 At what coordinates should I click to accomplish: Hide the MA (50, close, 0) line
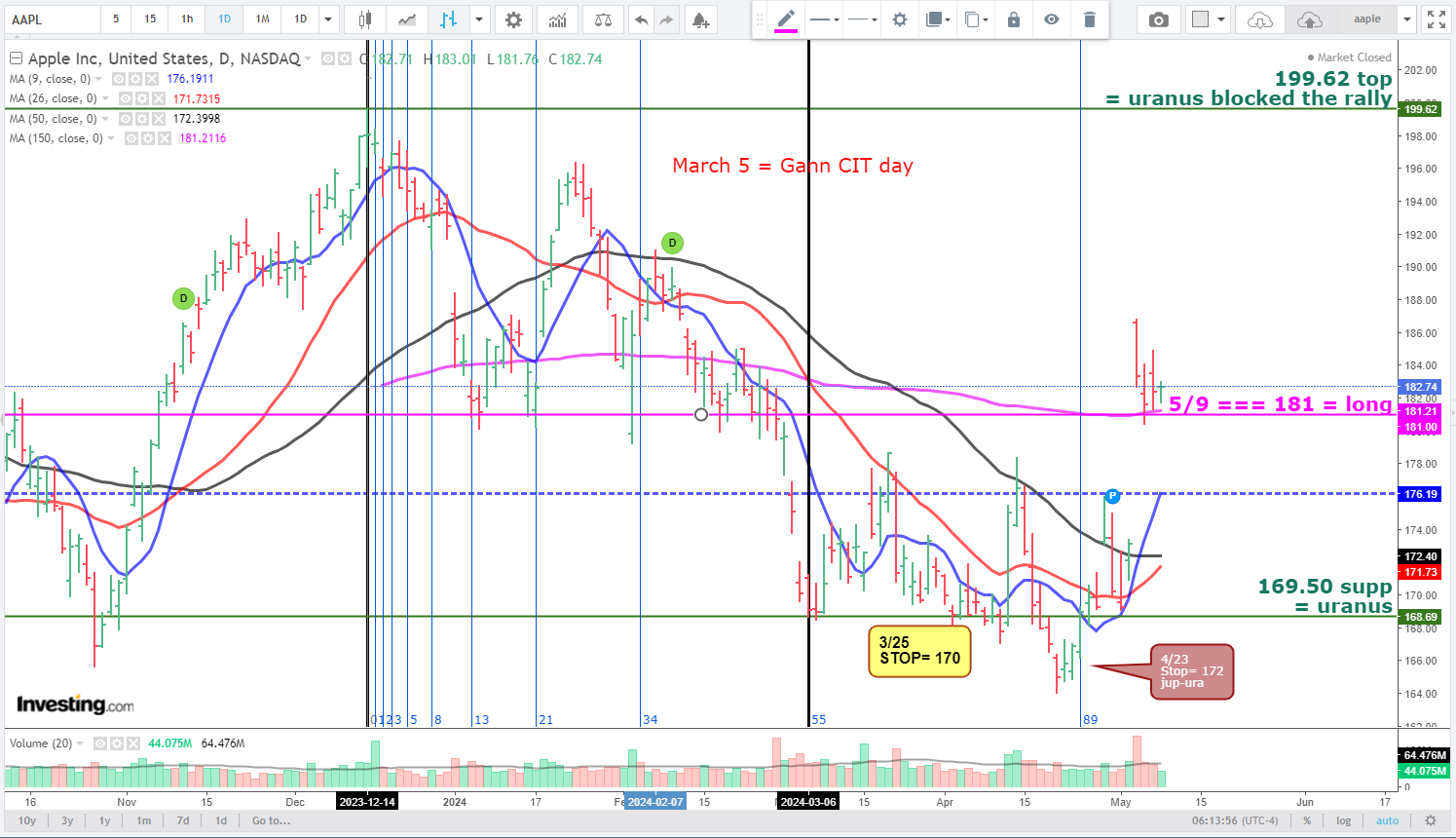click(126, 119)
